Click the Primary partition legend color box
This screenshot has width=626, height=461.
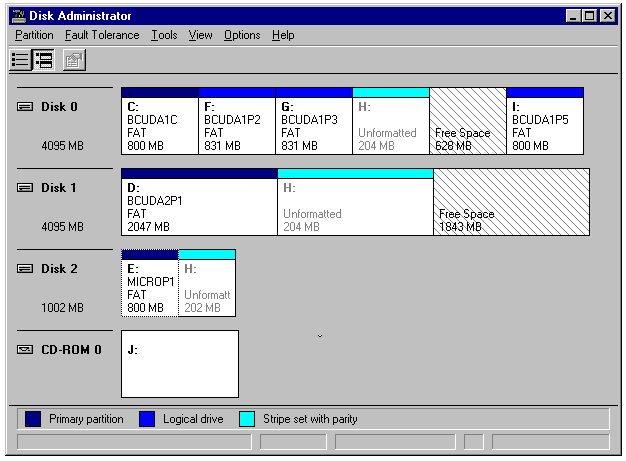coord(32,419)
